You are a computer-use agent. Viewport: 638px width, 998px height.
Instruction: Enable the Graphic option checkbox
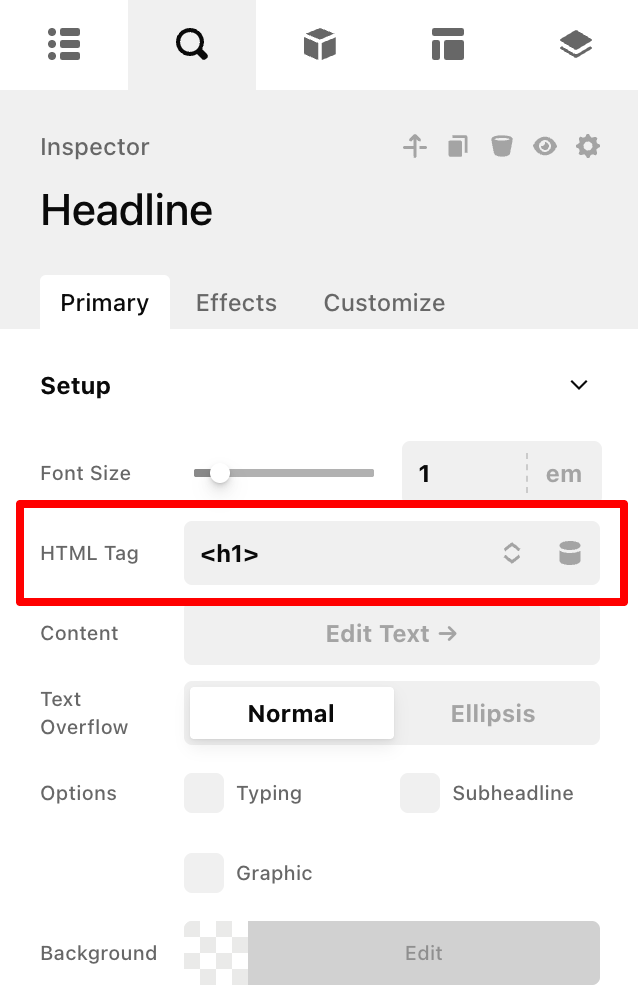tap(204, 873)
